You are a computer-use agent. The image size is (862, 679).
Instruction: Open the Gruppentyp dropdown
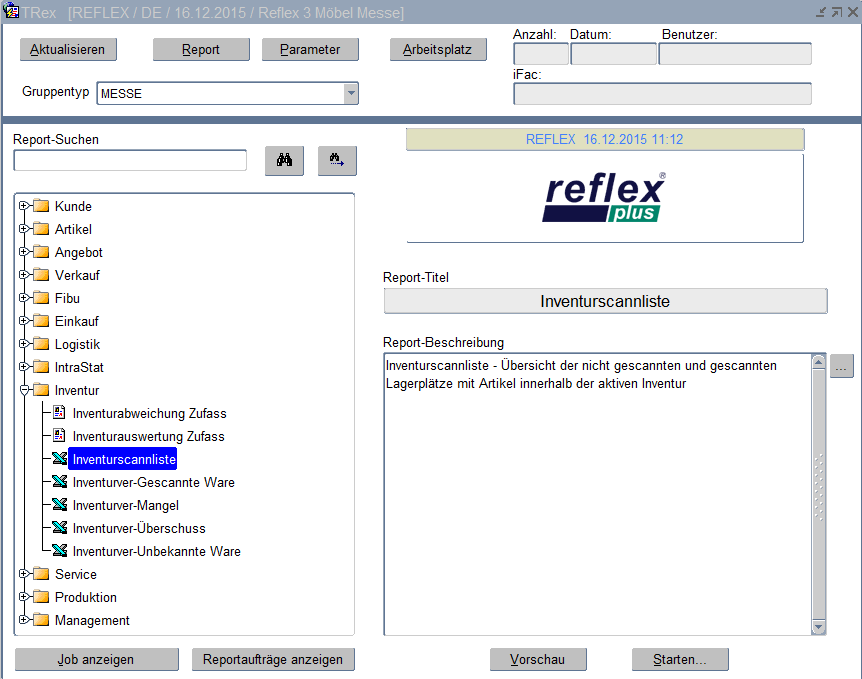[350, 93]
